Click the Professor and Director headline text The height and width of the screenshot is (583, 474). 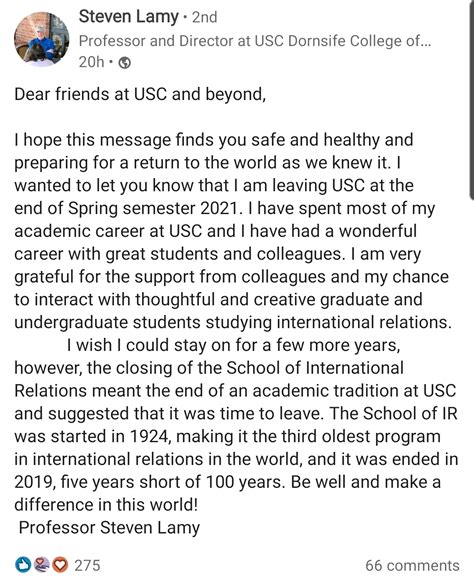255,41
